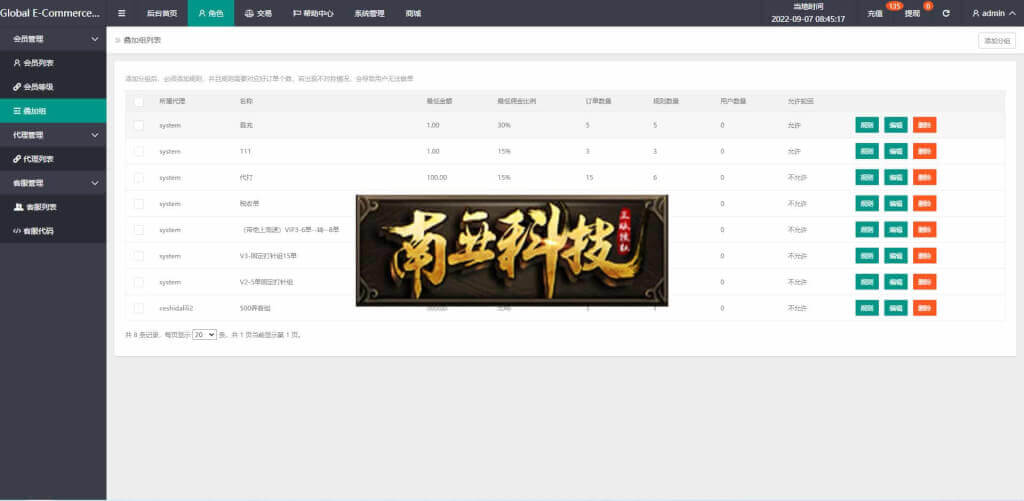The image size is (1024, 501).
Task: Click orange 删除 button in the first row
Action: pos(924,125)
